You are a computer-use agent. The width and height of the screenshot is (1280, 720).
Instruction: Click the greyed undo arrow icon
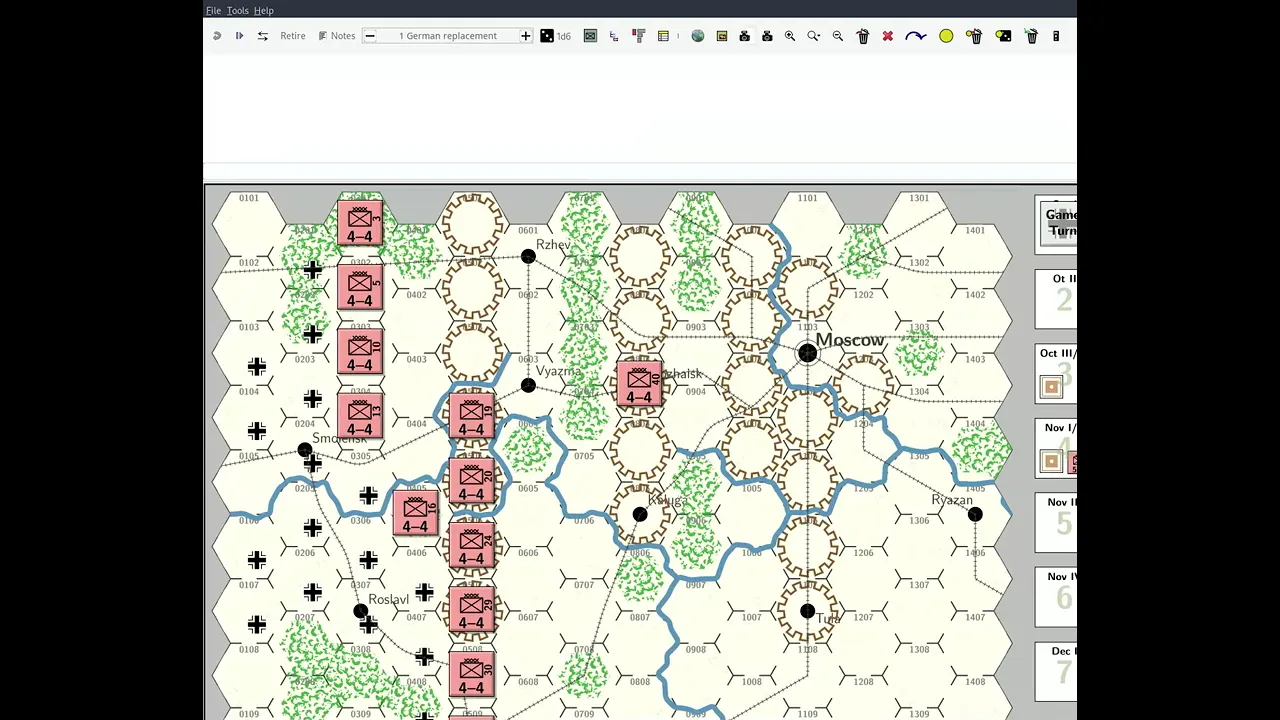pyautogui.click(x=217, y=36)
